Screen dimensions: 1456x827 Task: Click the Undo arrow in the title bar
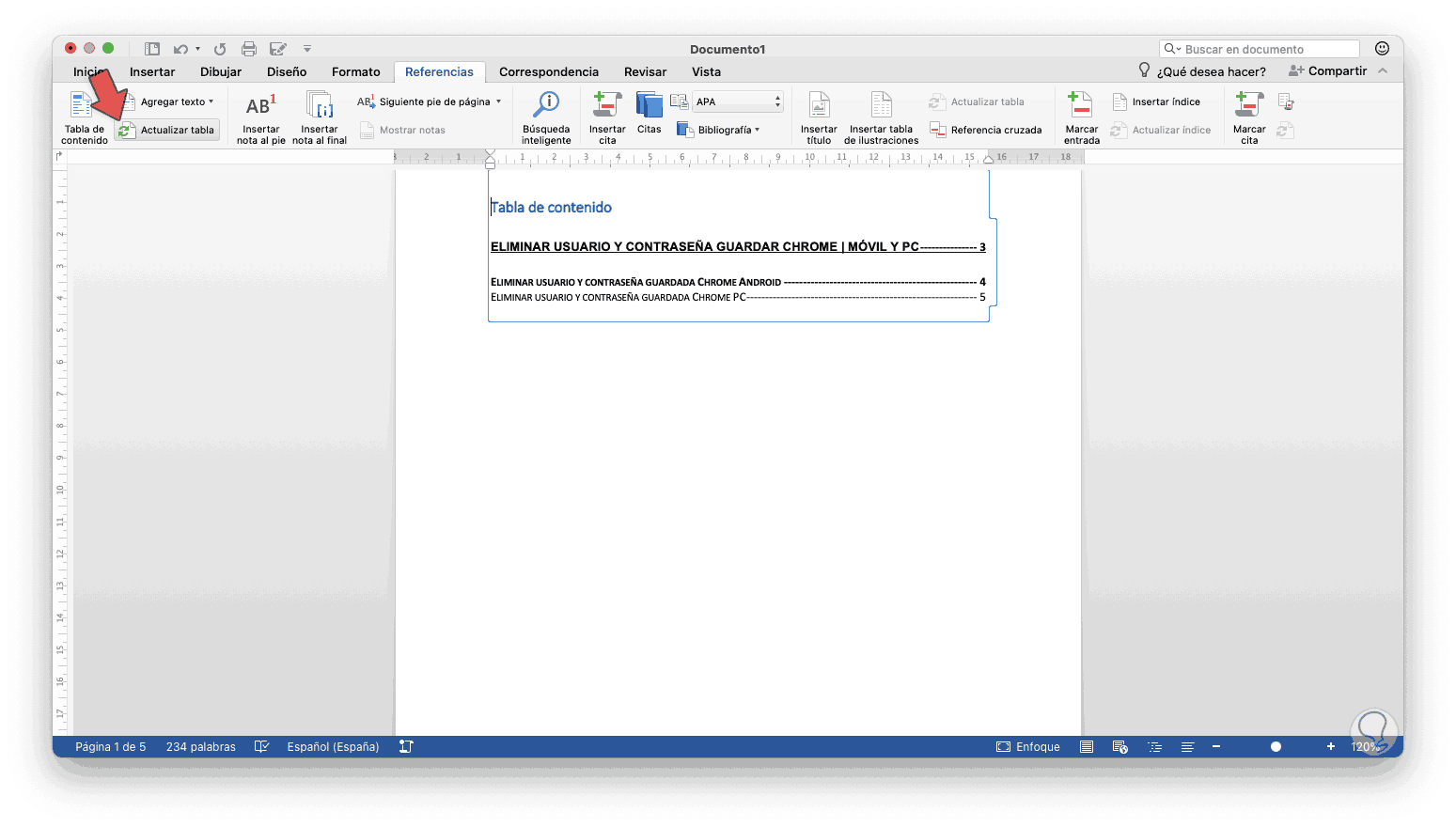[x=180, y=49]
